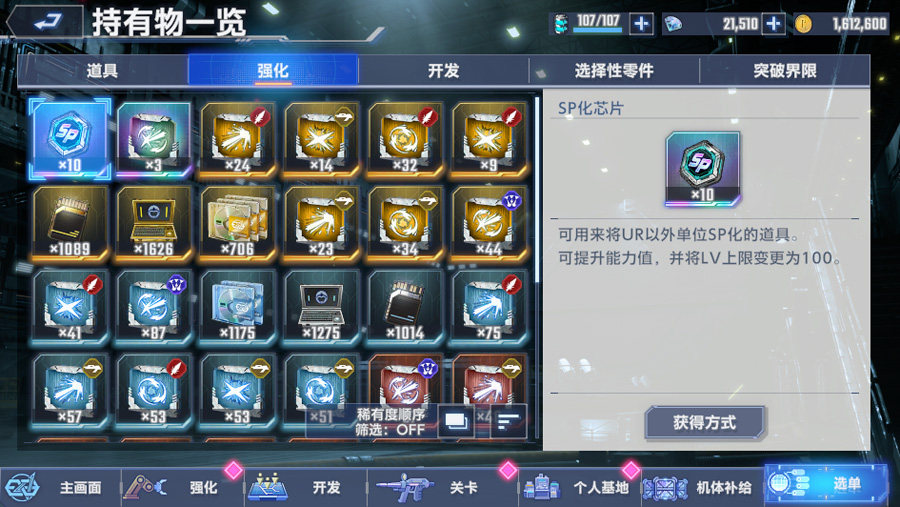
Task: Select the SP chip item ×10
Action: click(69, 138)
